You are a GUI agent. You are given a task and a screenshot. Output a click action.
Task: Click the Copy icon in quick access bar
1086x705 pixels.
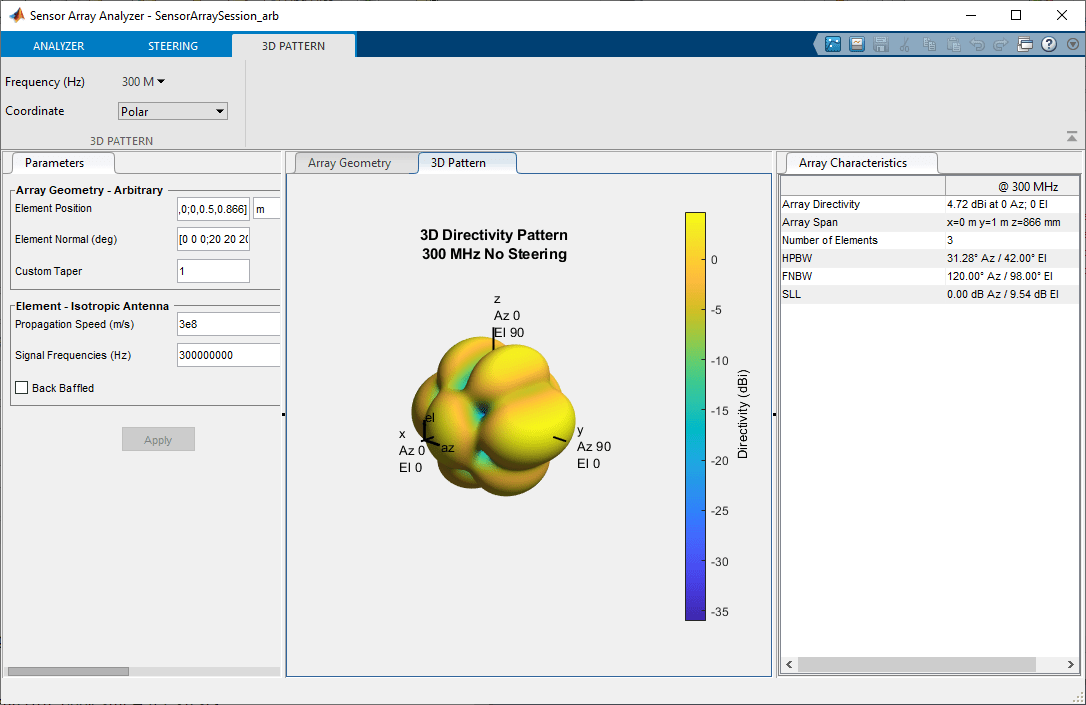(x=929, y=45)
